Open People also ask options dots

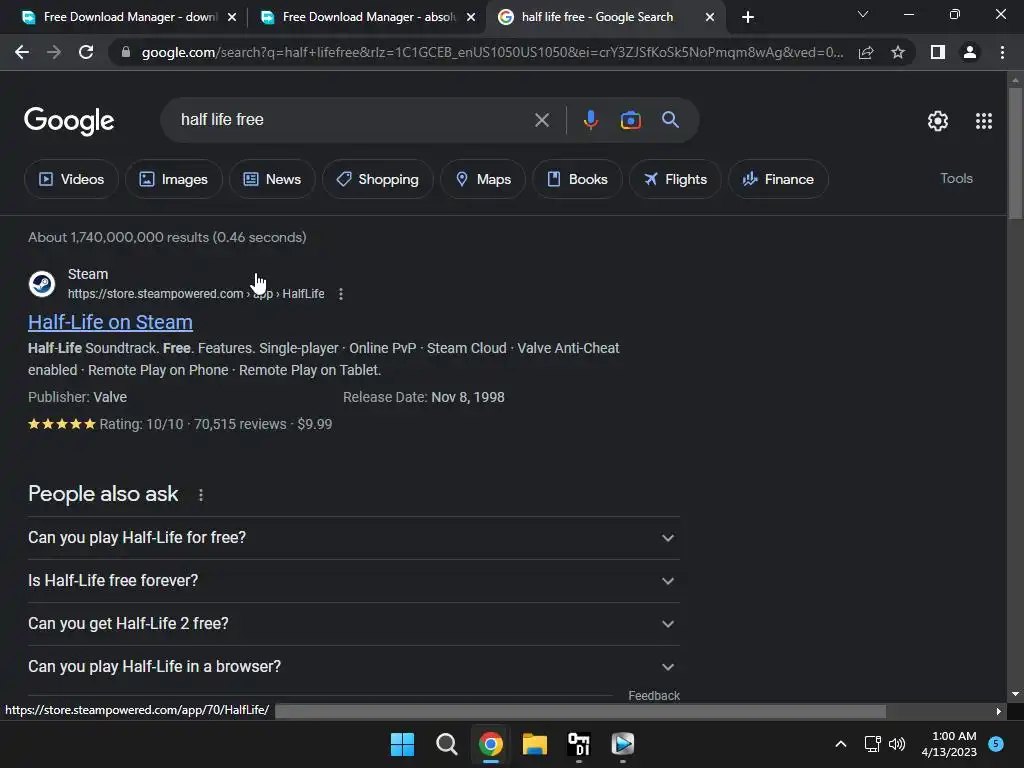tap(200, 495)
